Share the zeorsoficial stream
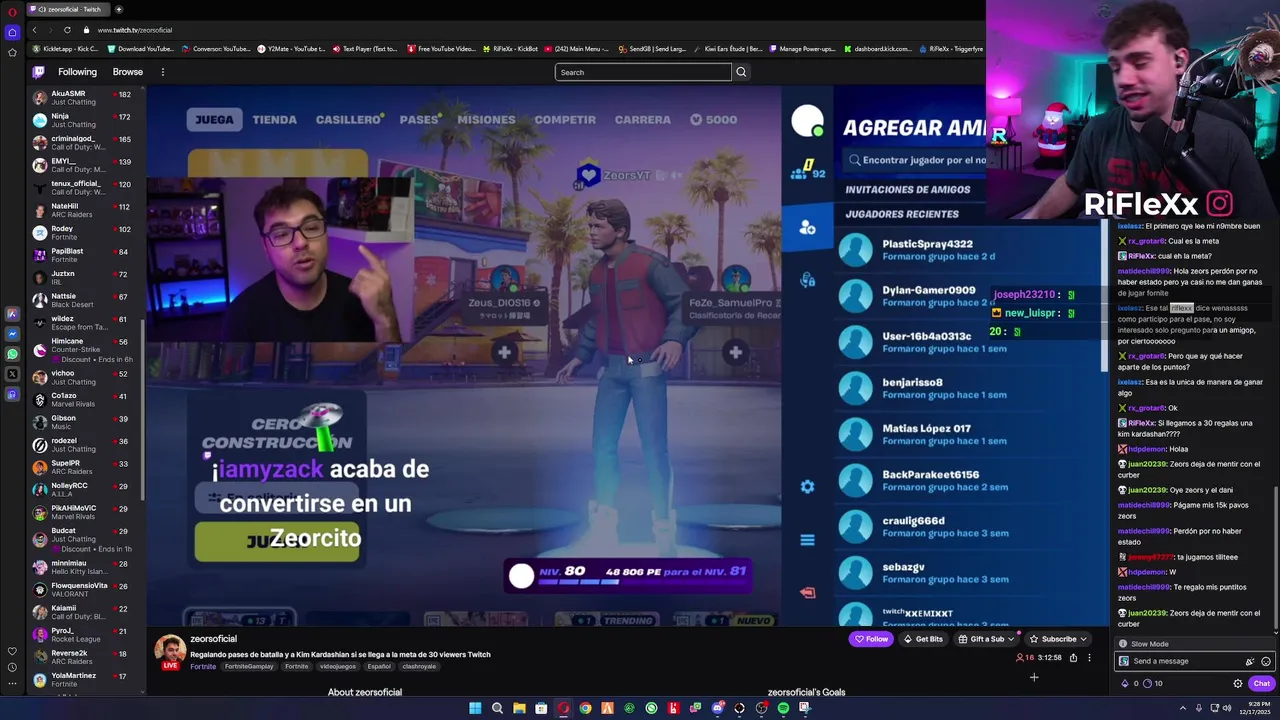 pos(1073,657)
